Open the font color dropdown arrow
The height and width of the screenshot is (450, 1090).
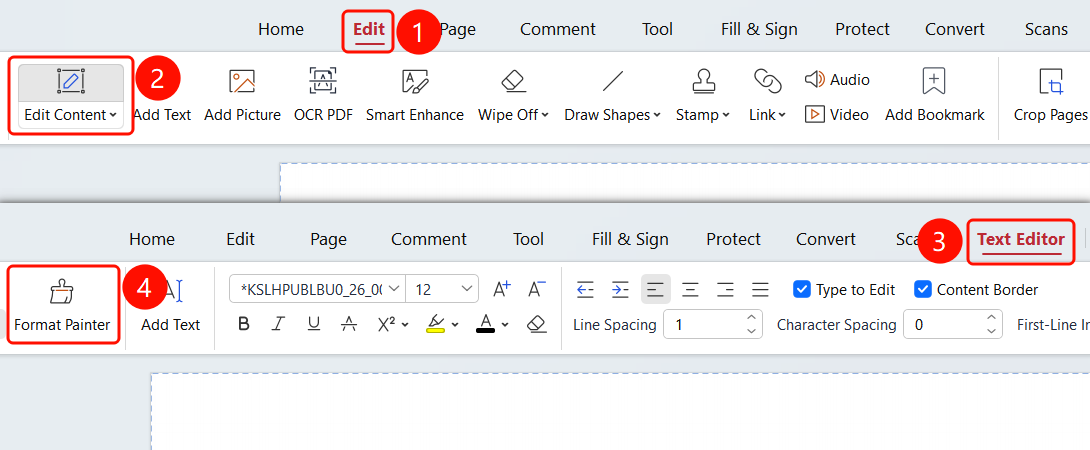pos(505,325)
